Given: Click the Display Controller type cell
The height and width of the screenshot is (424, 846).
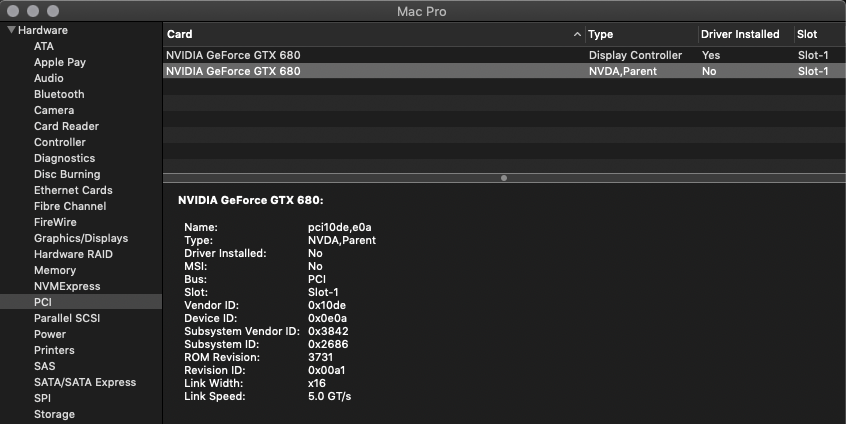Looking at the screenshot, I should [x=635, y=55].
